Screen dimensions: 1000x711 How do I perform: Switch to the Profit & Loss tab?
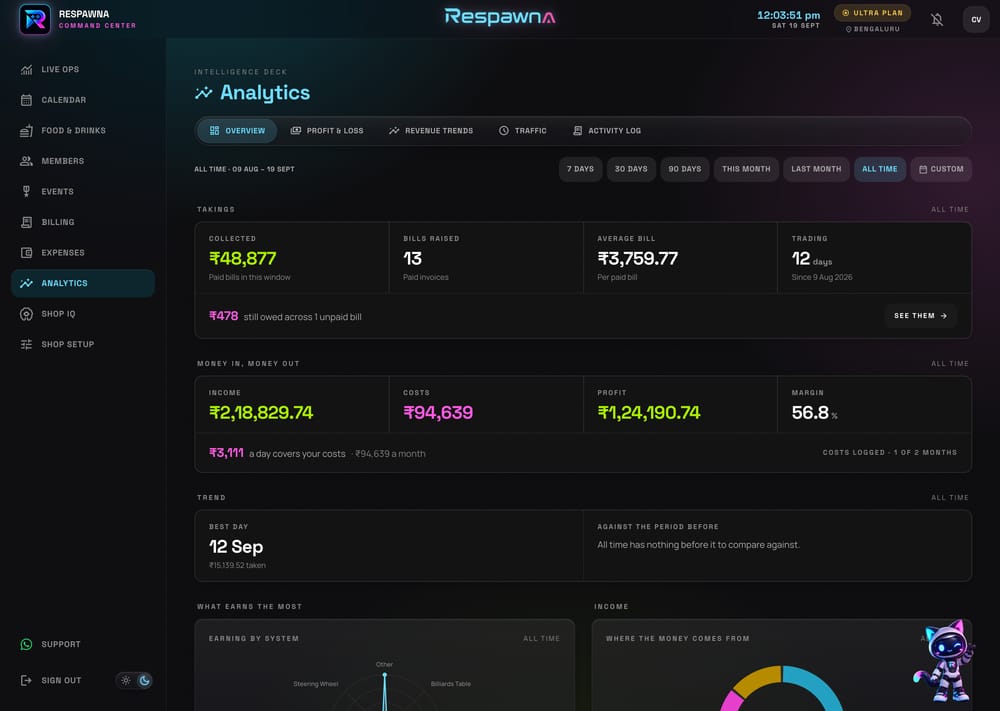coord(327,131)
